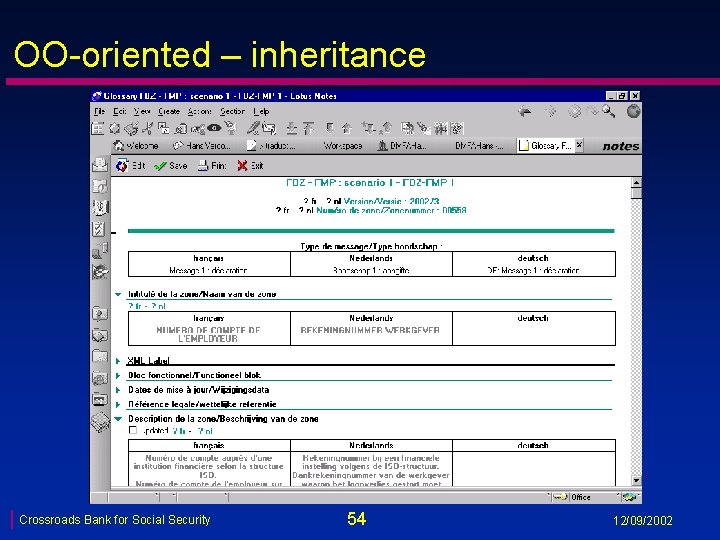
Task: Click the stop loading icon
Action: click(x=574, y=111)
